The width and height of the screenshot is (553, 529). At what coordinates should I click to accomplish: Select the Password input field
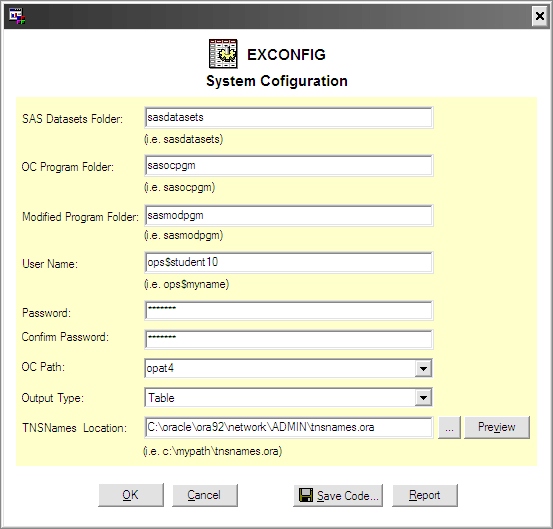click(x=288, y=311)
